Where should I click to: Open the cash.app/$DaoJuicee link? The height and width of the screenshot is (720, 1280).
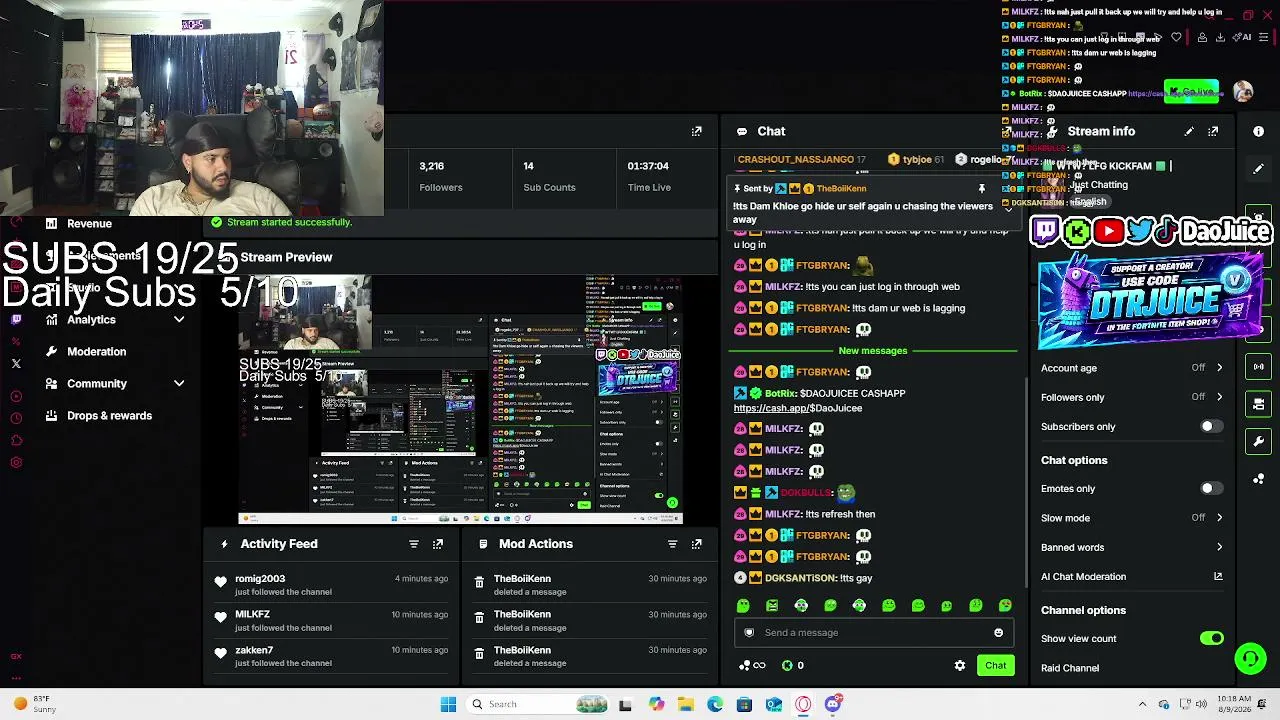click(x=797, y=408)
